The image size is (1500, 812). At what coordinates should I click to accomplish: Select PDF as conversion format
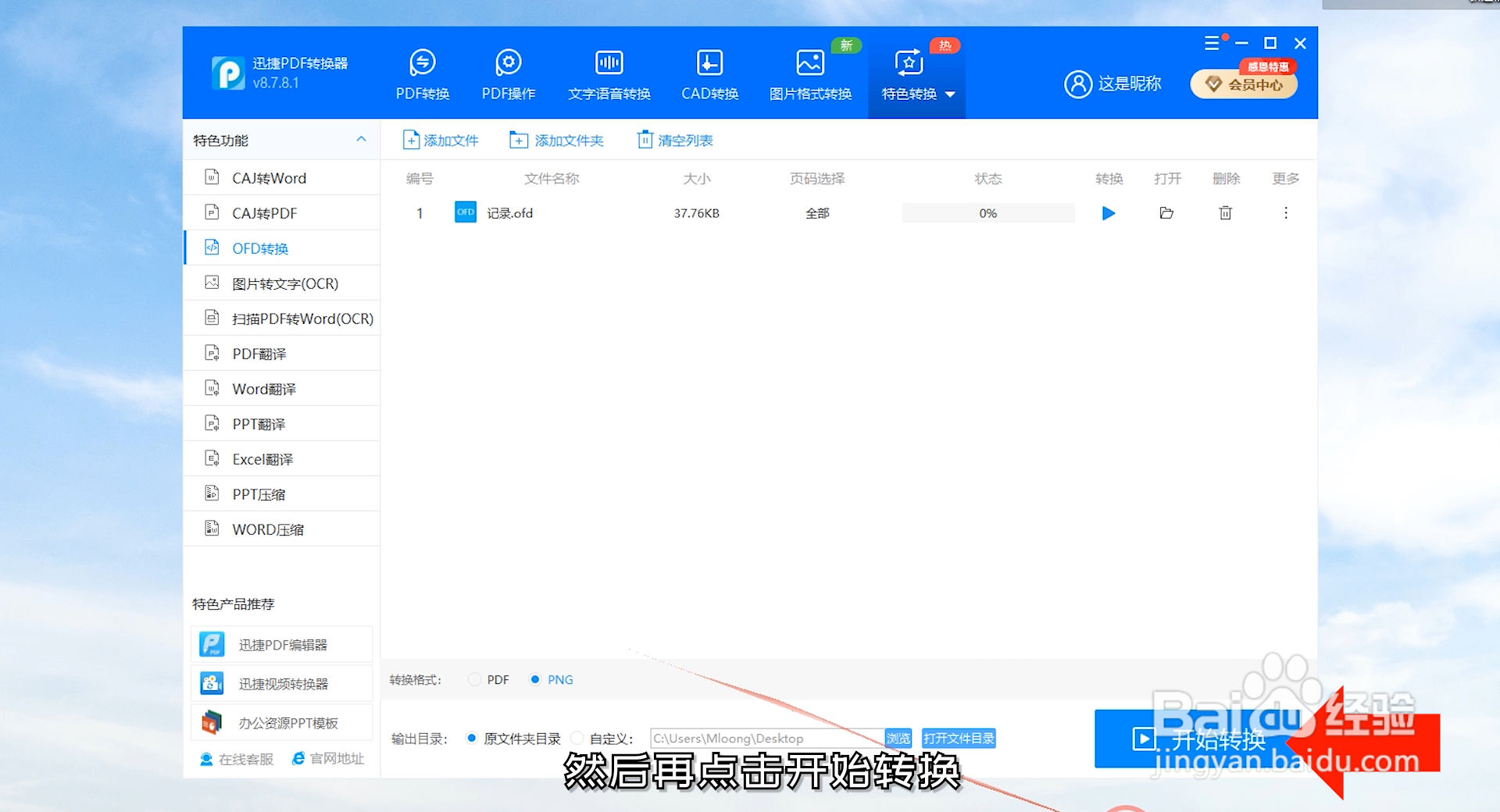(488, 679)
